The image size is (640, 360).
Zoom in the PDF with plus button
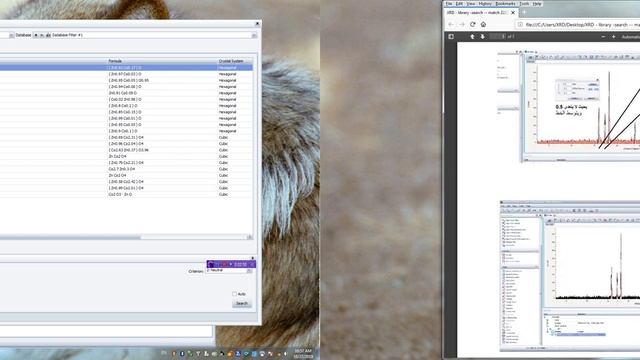(x=613, y=36)
